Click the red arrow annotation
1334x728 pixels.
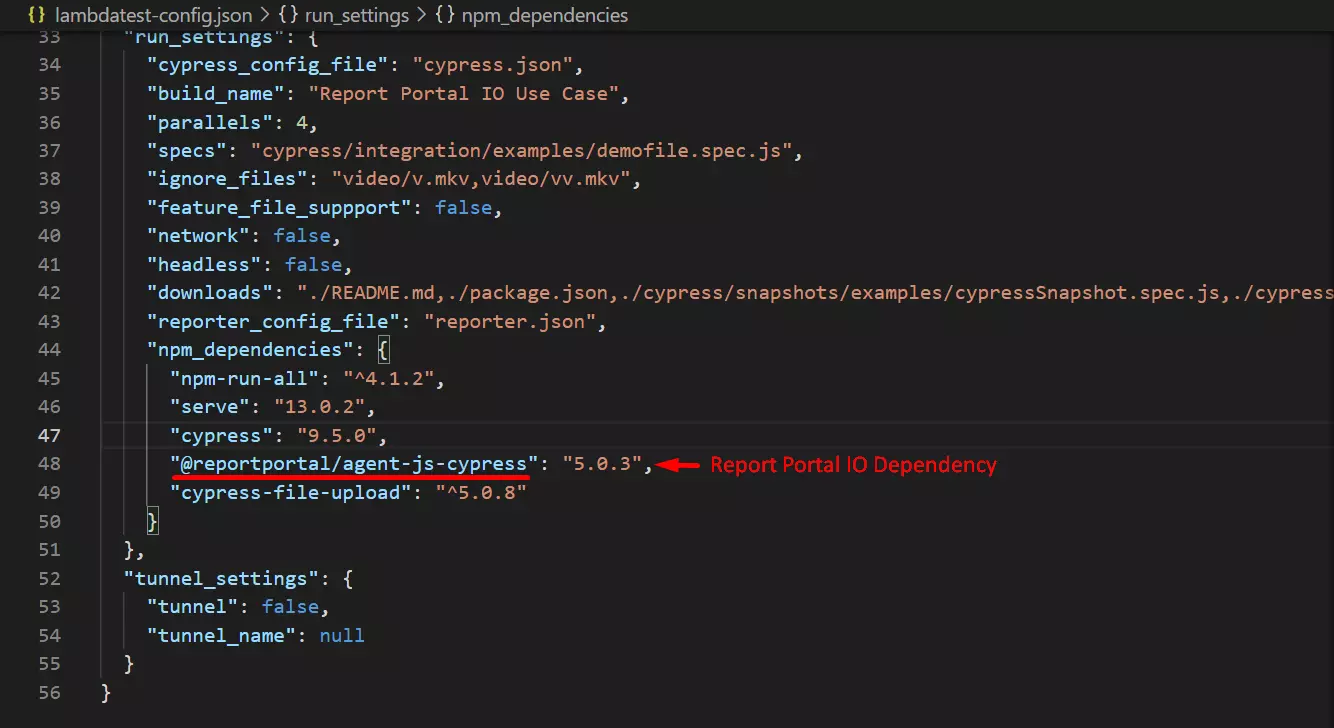(x=678, y=464)
